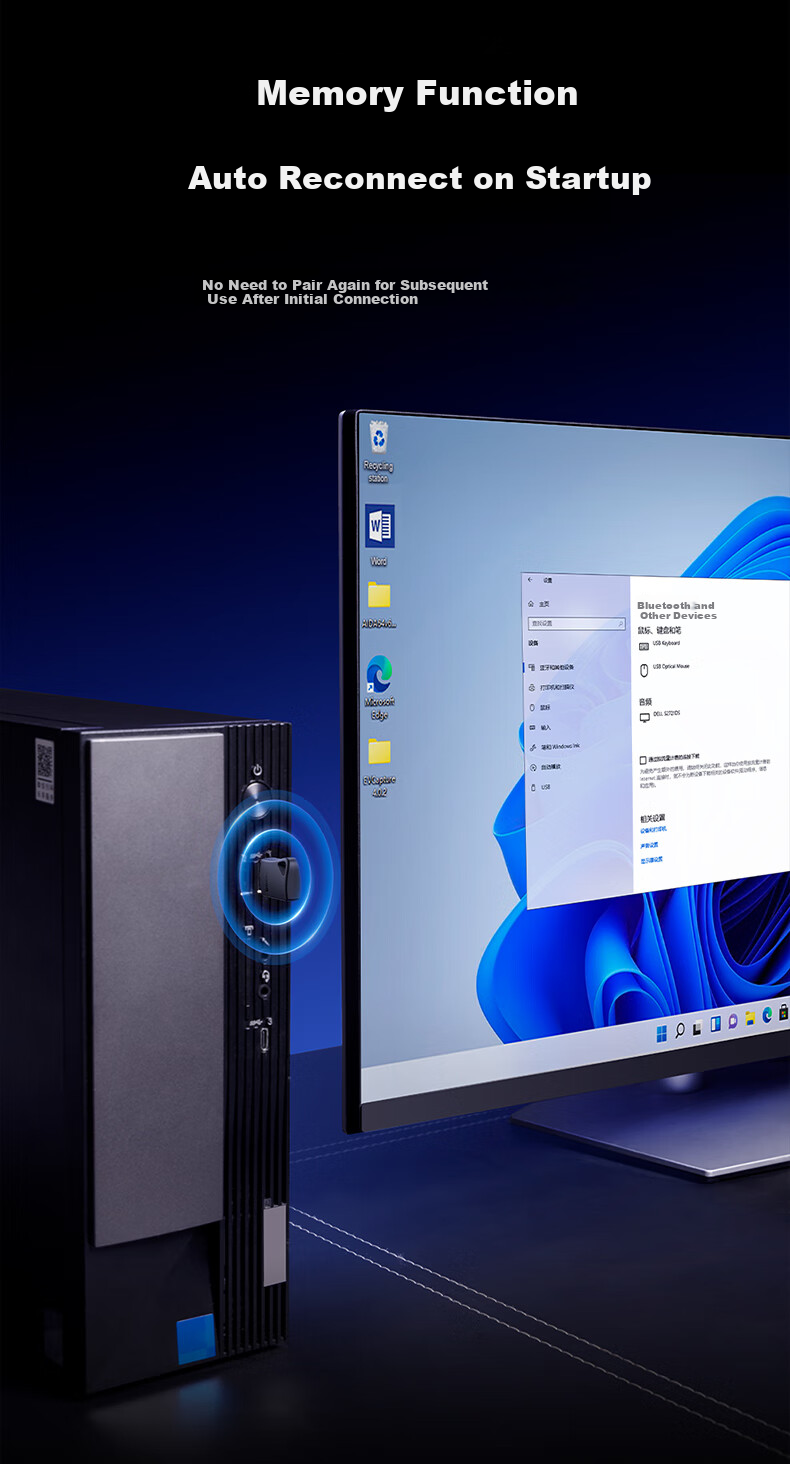Open Search from the taskbar
790x1464 pixels.
point(679,1031)
